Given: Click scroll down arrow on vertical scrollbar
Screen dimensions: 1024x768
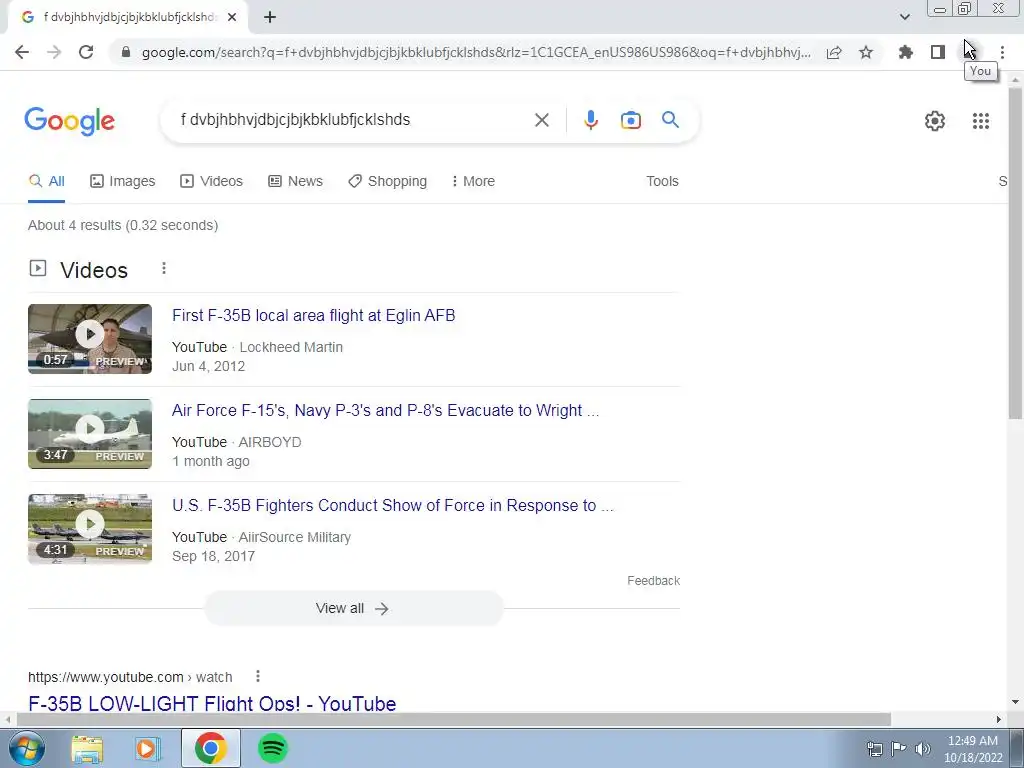Looking at the screenshot, I should point(1015,703).
